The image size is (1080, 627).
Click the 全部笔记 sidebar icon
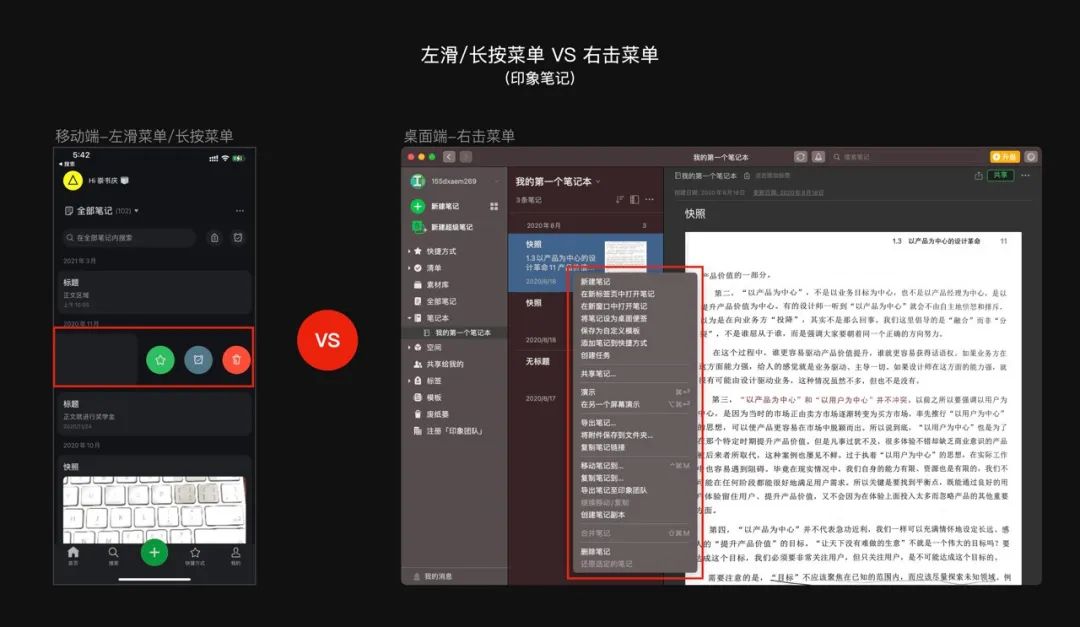pyautogui.click(x=416, y=300)
